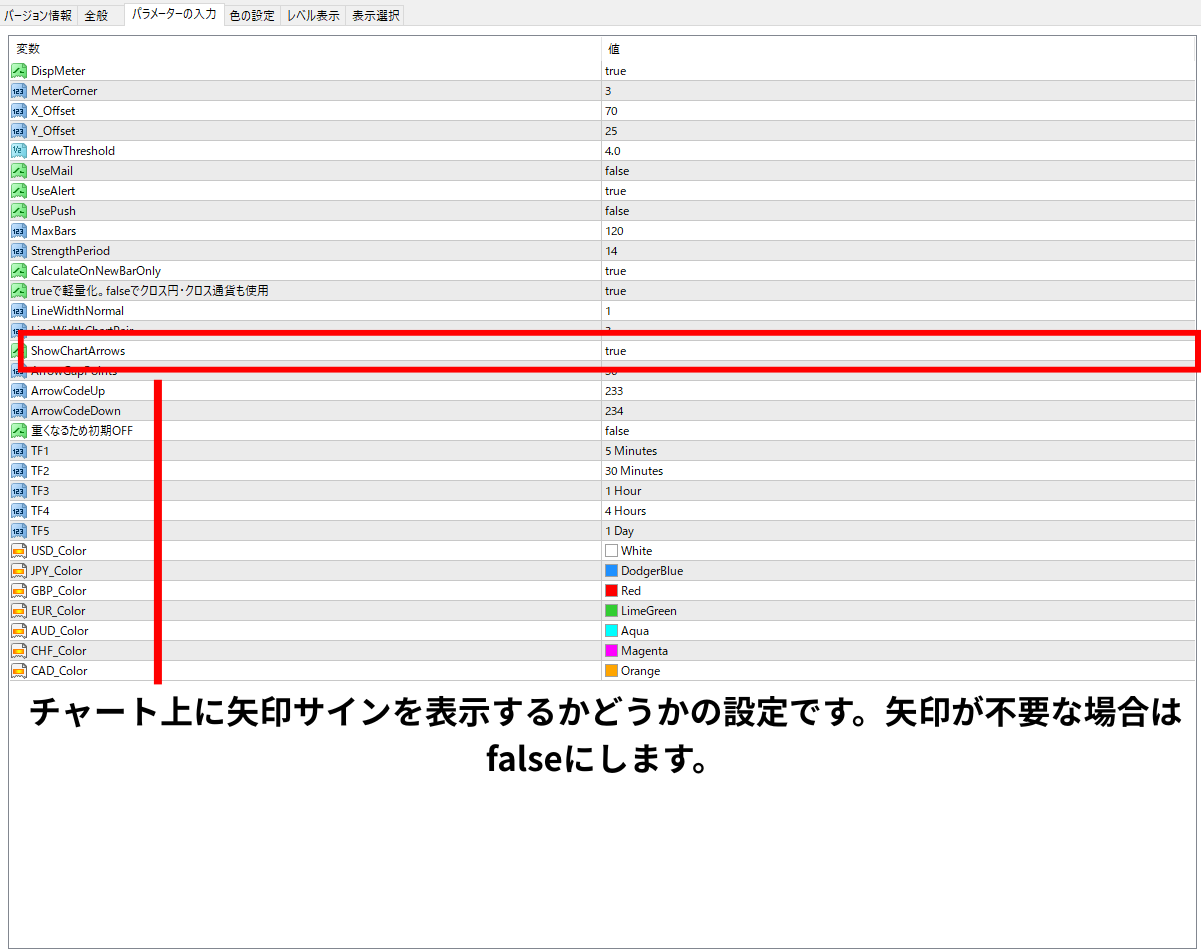Click the ArrowThreshold double type icon
The height and width of the screenshot is (952, 1201).
[18, 151]
